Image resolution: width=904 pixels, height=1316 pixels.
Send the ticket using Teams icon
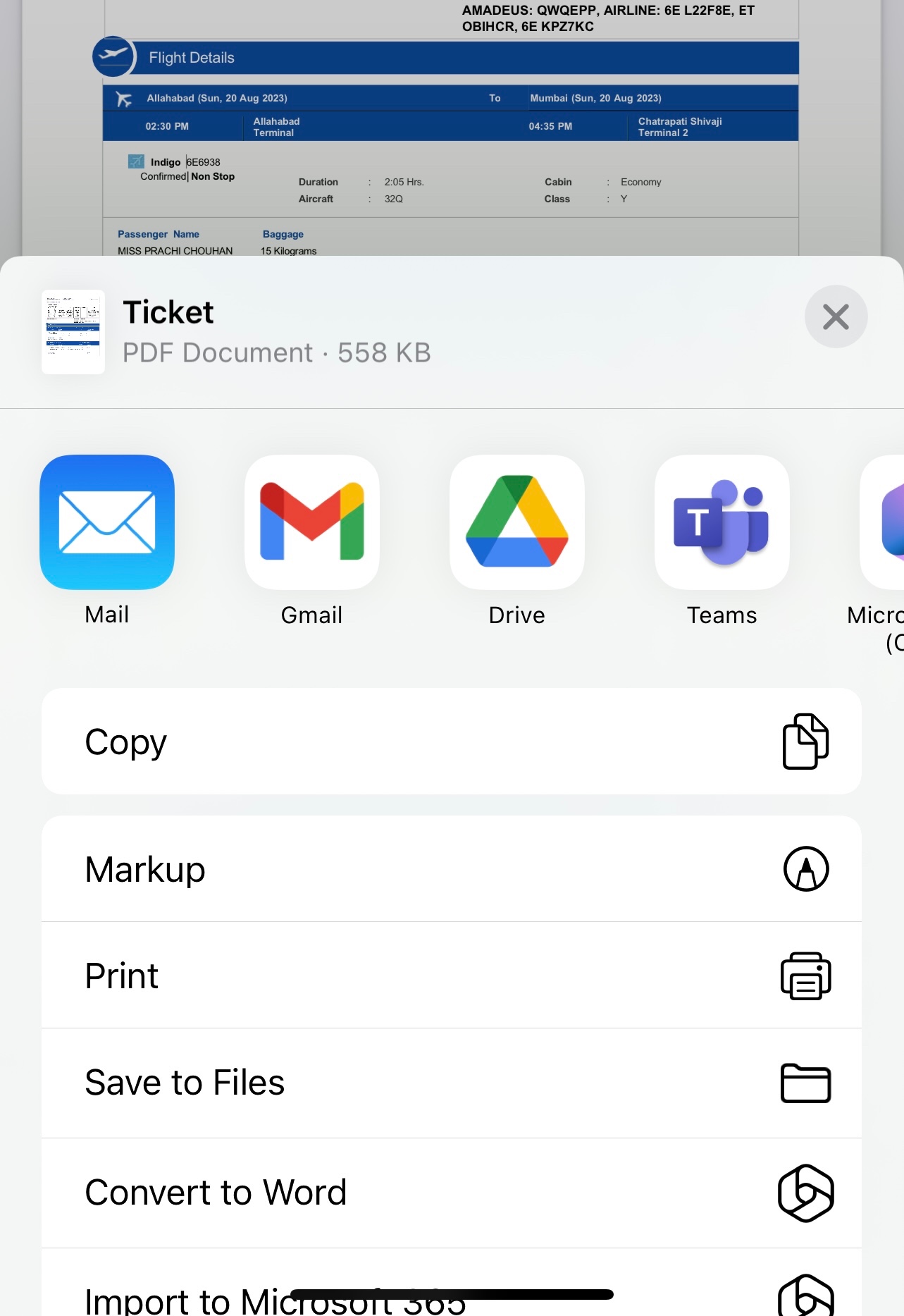pos(722,522)
